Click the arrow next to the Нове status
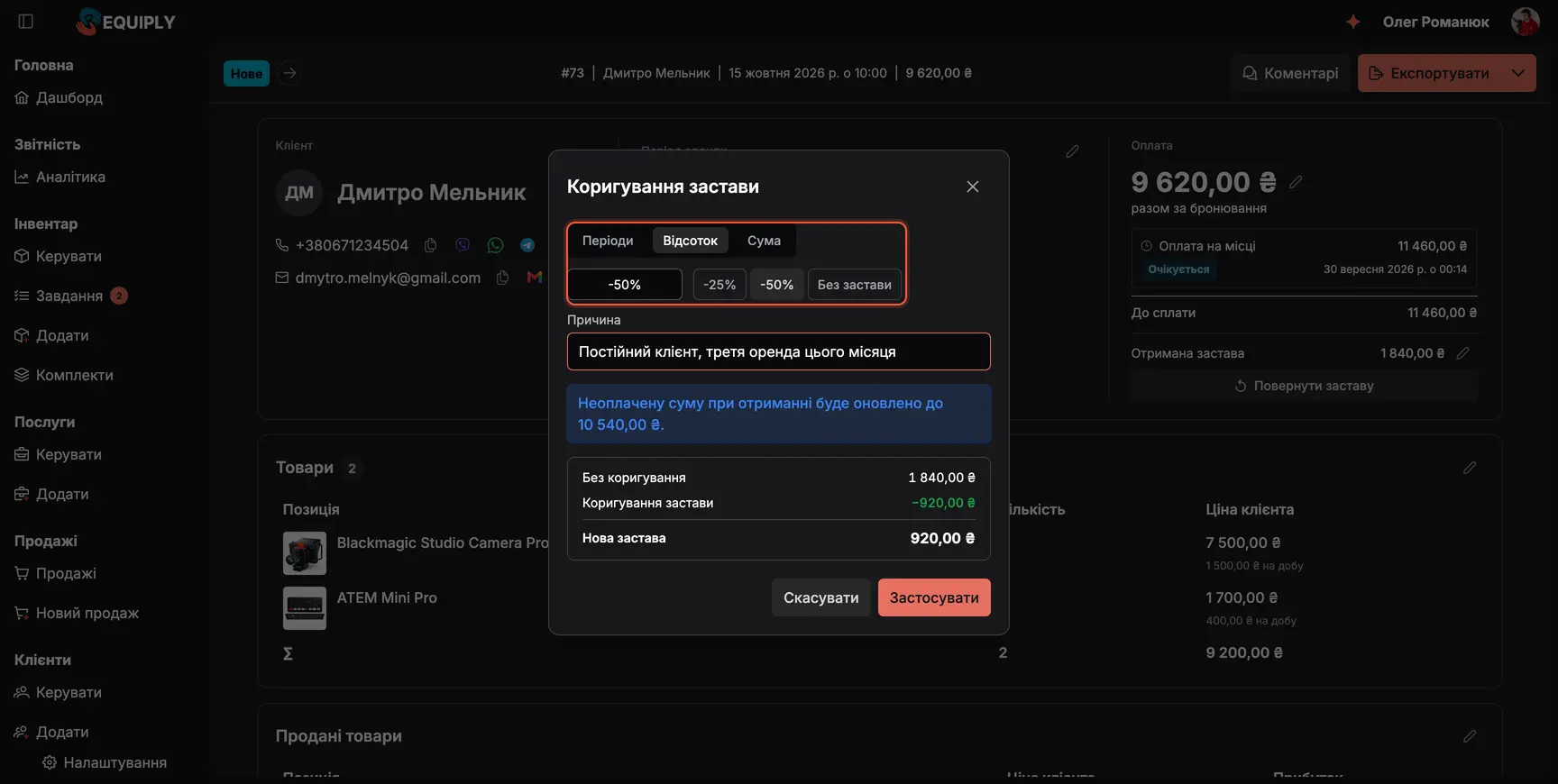1558x784 pixels. click(289, 73)
